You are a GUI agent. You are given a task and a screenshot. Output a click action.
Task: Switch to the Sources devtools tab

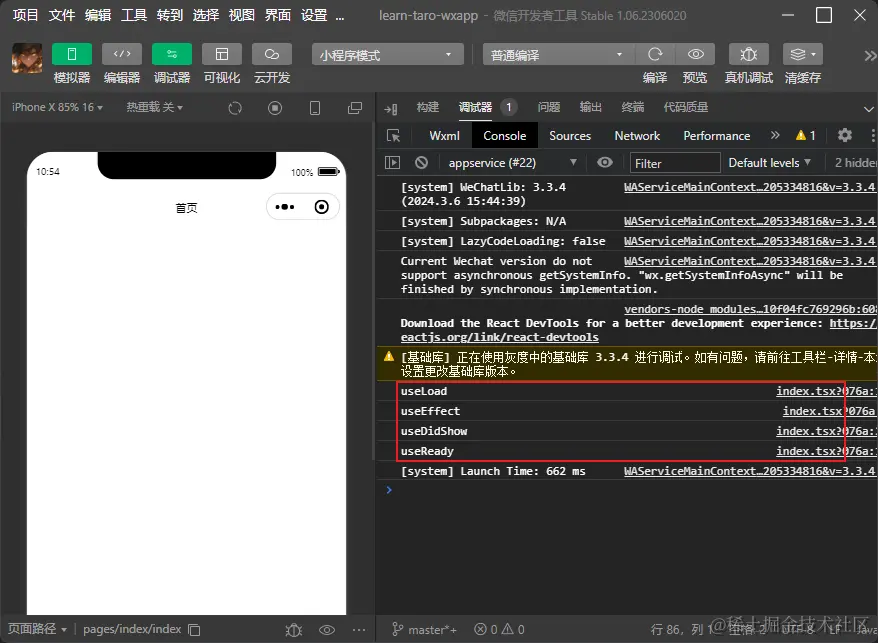[x=570, y=136]
